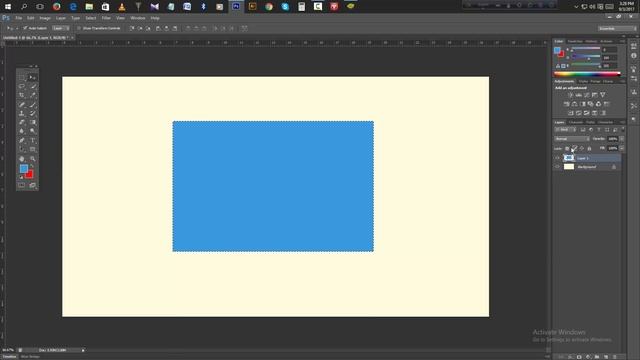Open the layer filter Kind dropdown

[x=565, y=130]
